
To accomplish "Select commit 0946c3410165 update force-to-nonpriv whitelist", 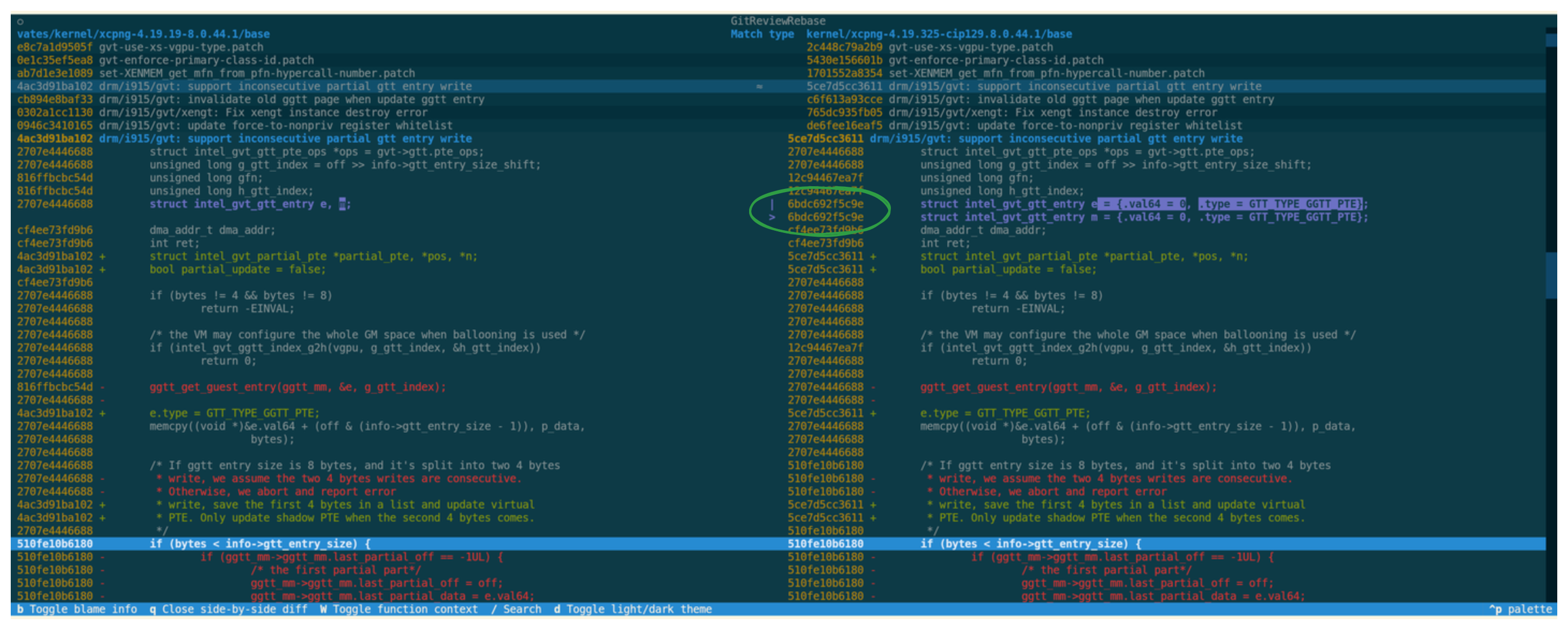I will pos(235,126).
